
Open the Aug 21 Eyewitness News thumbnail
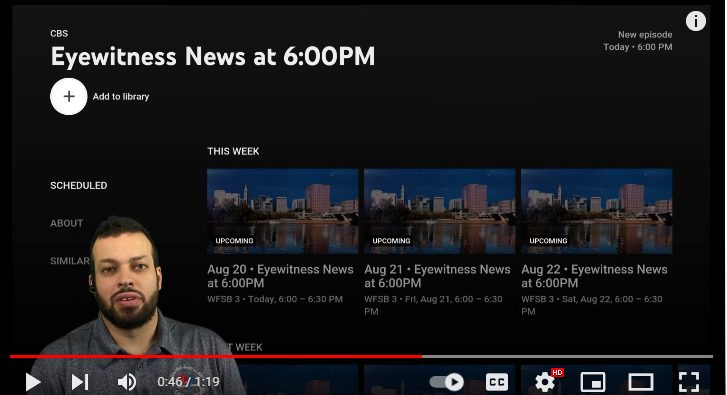(x=440, y=211)
